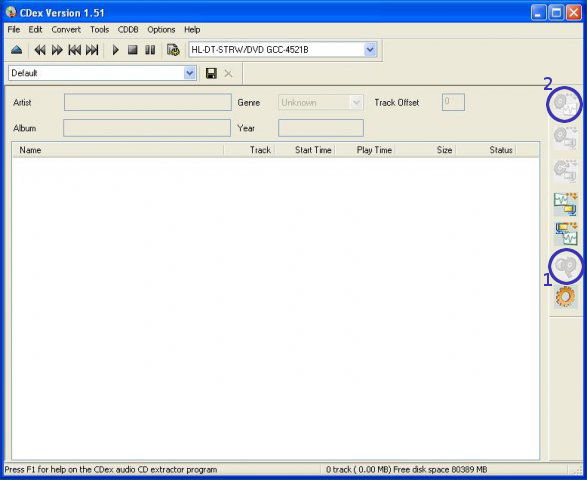
Task: Open the Default profile dropdown
Action: (190, 73)
